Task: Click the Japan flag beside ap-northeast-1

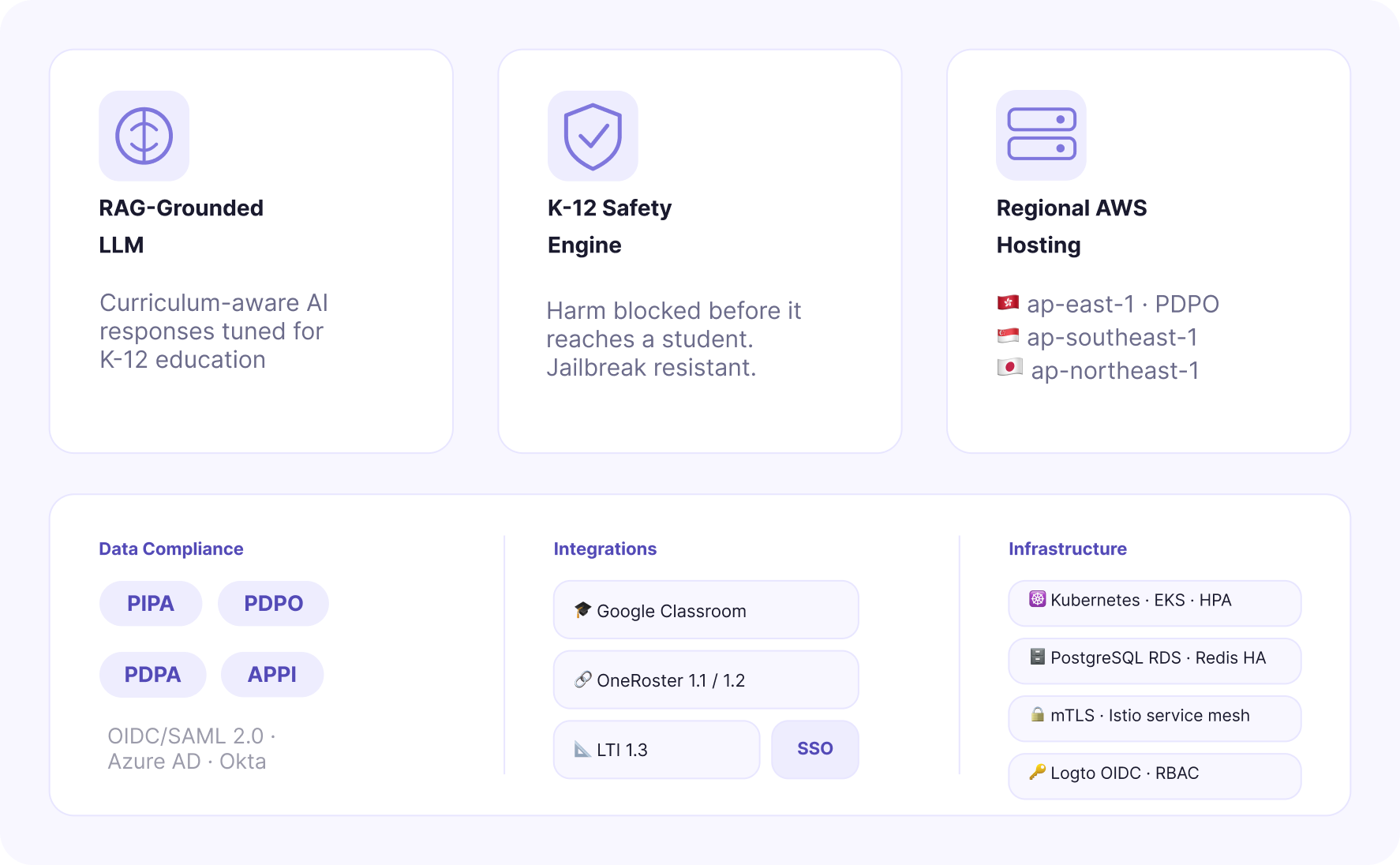Action: coord(1009,368)
